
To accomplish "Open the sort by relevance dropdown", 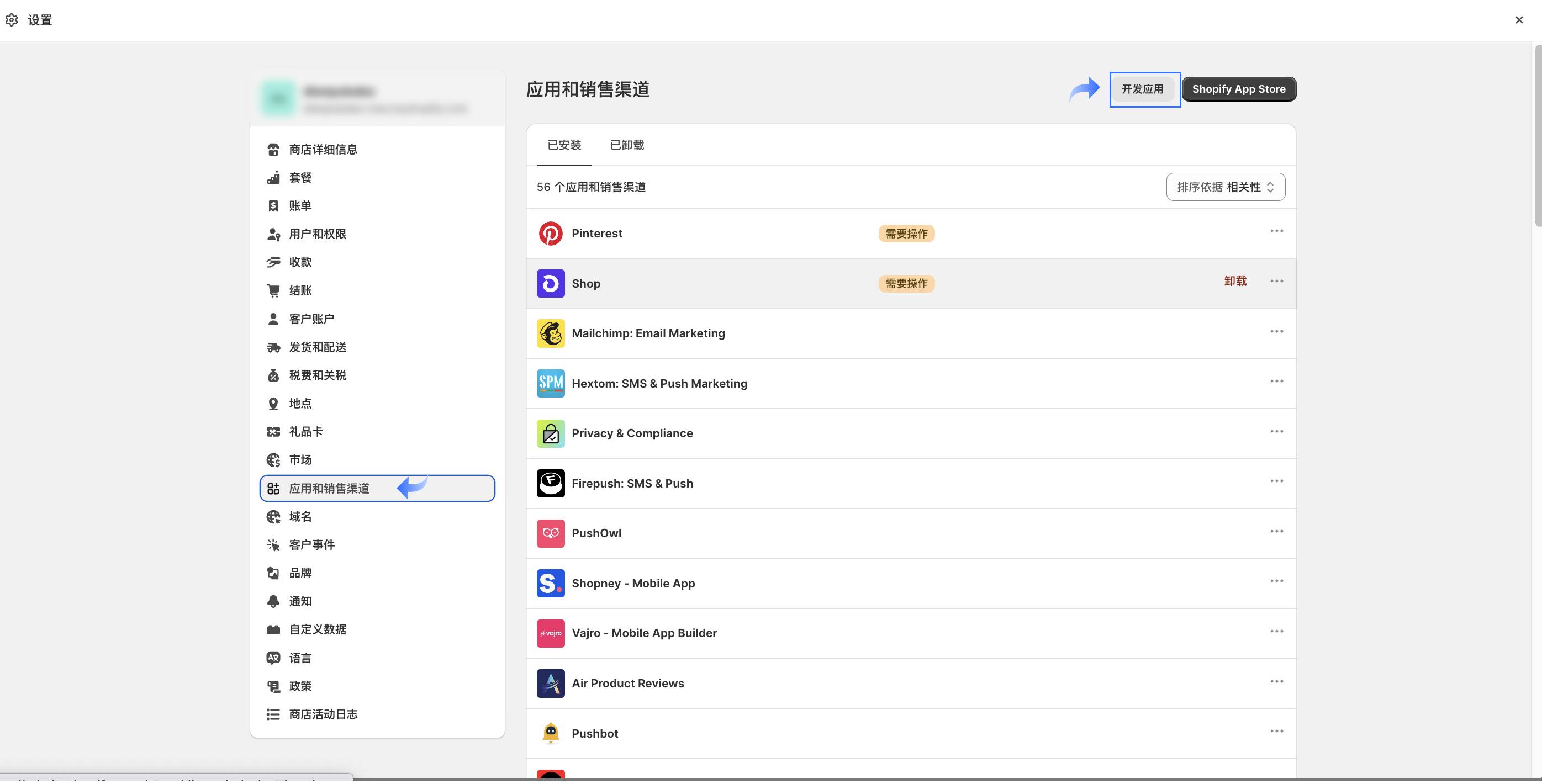I will (1225, 187).
